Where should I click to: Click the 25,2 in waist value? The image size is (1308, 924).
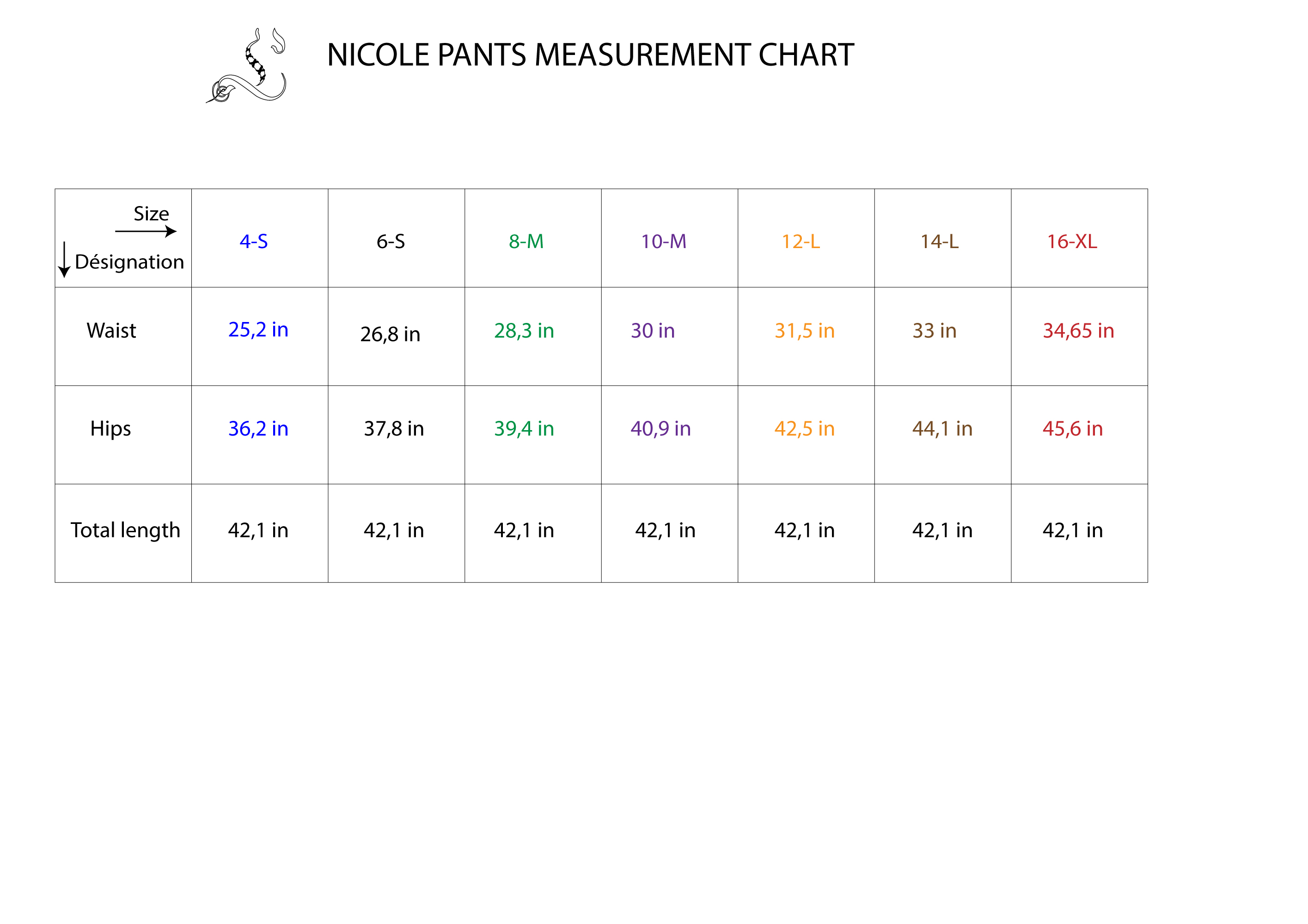point(258,329)
